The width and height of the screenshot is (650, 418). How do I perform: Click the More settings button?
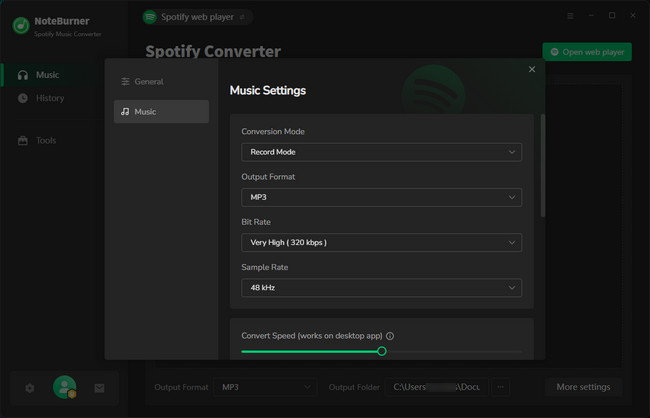pos(584,386)
